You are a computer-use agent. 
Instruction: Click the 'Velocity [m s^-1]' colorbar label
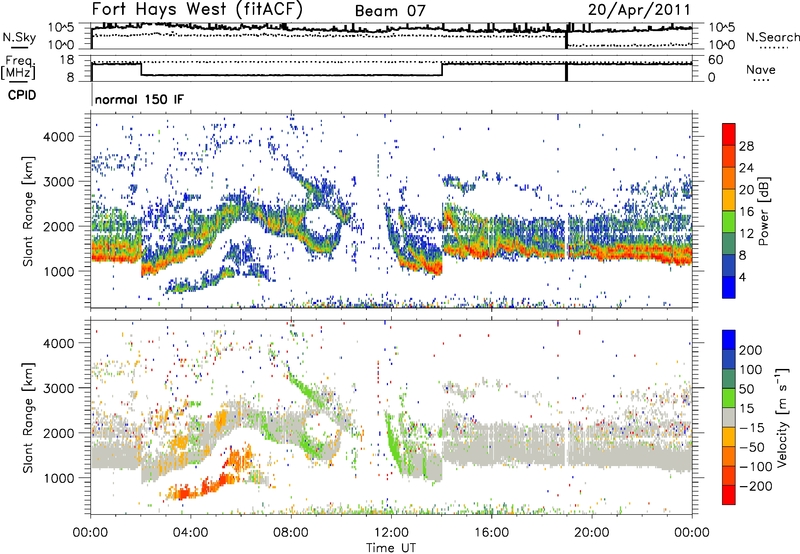pyautogui.click(x=781, y=418)
